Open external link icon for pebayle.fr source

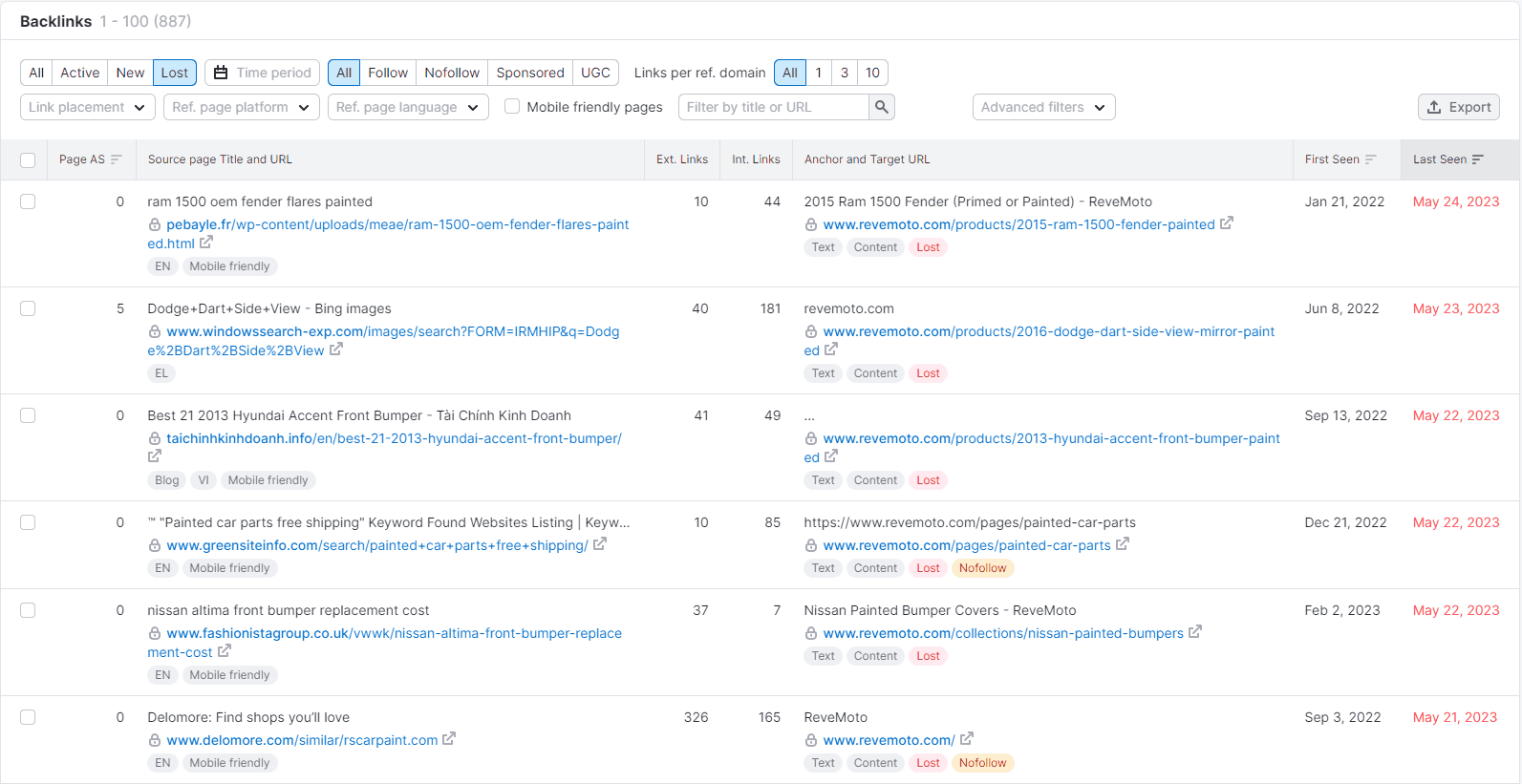(x=206, y=243)
